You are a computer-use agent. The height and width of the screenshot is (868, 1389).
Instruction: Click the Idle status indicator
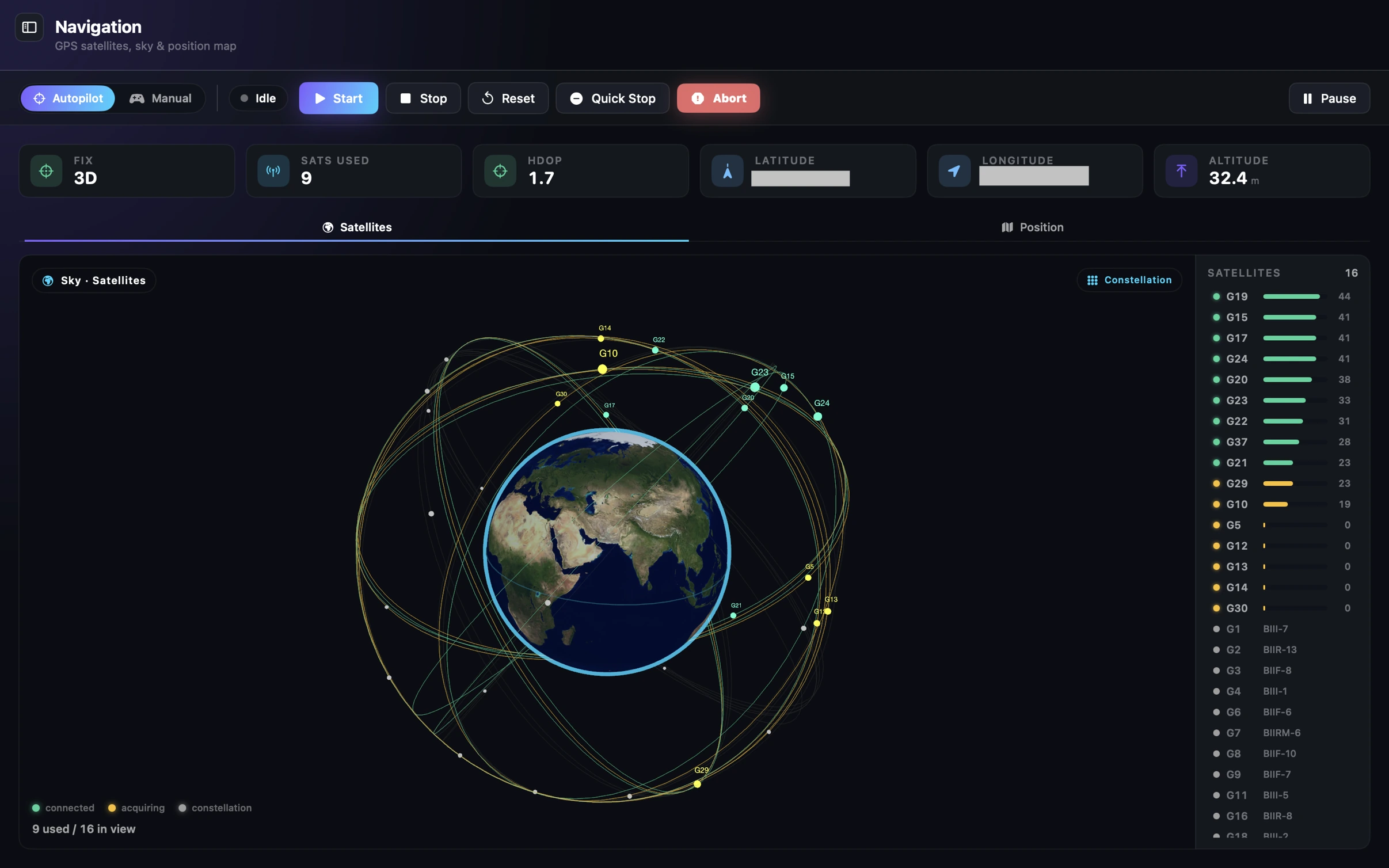coord(258,98)
